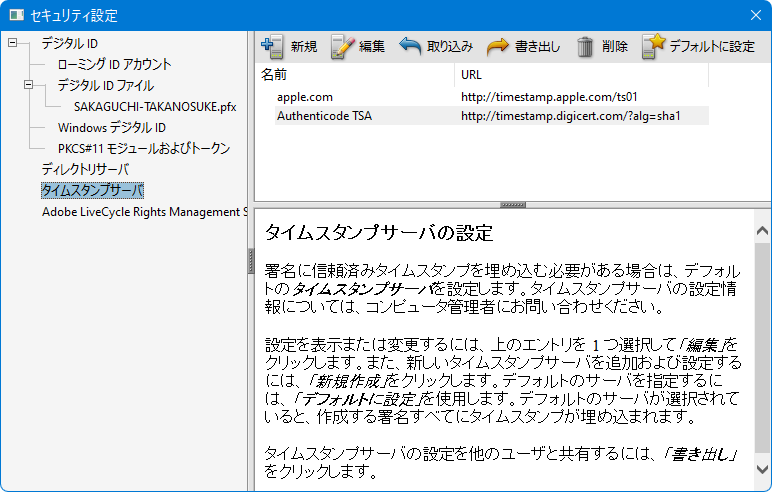Screen dimensions: 772x492
Task: Collapse the デジタル ID tree node
Action: pyautogui.click(x=13, y=43)
